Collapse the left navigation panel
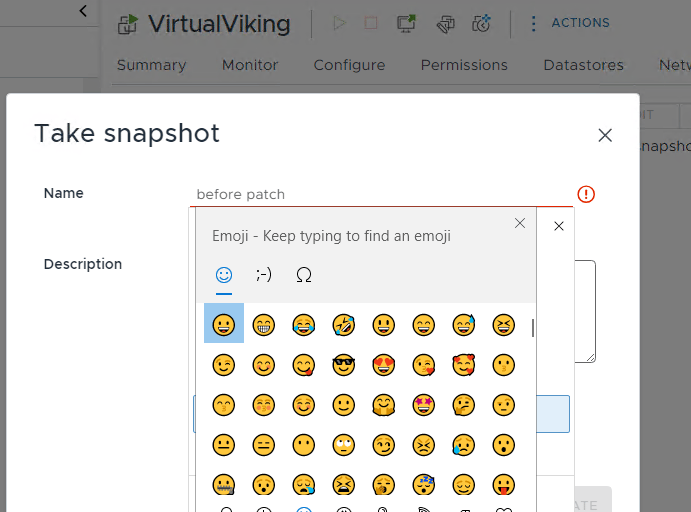Viewport: 691px width, 512px height. pos(83,11)
